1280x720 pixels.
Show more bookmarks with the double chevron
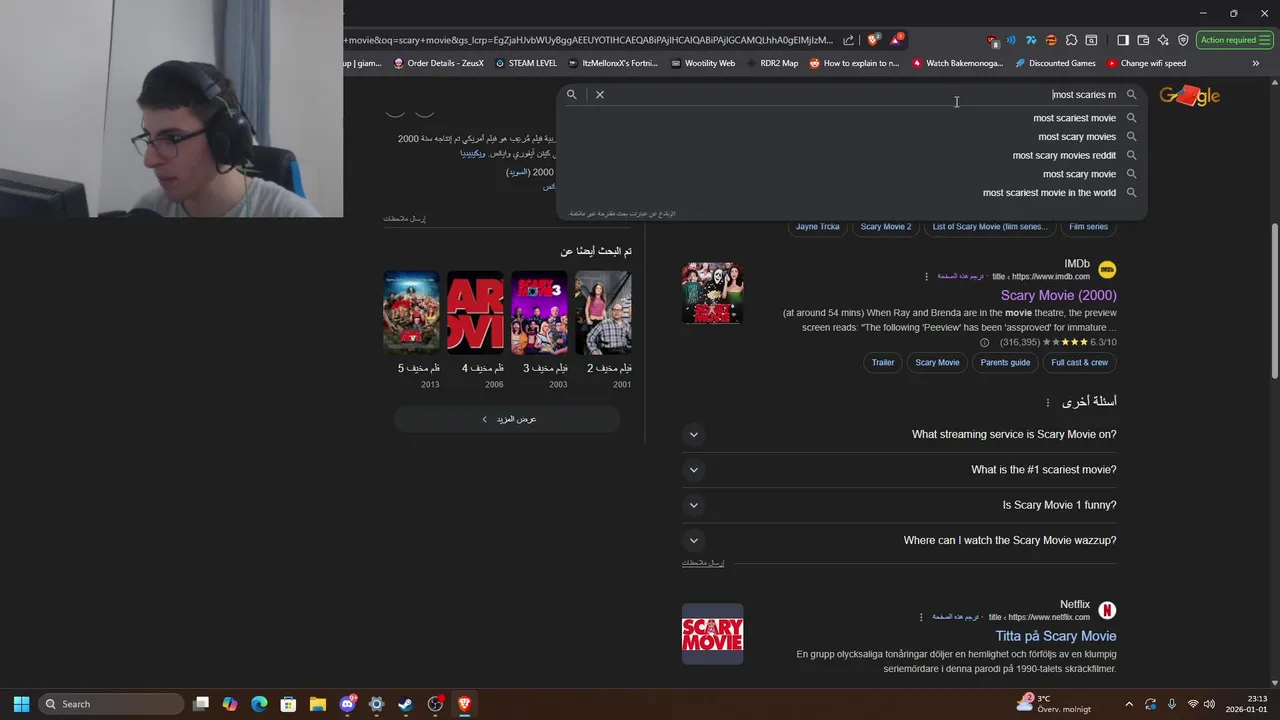[x=1256, y=63]
